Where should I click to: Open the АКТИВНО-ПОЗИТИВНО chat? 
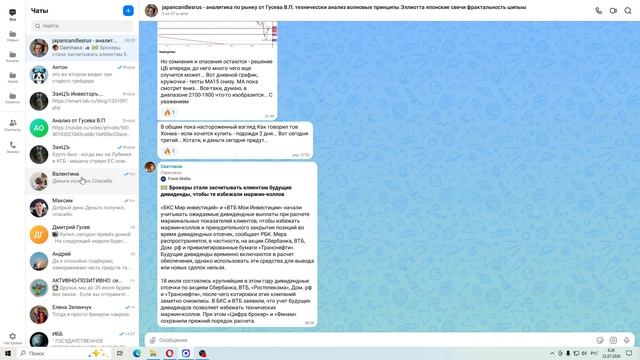click(82, 287)
